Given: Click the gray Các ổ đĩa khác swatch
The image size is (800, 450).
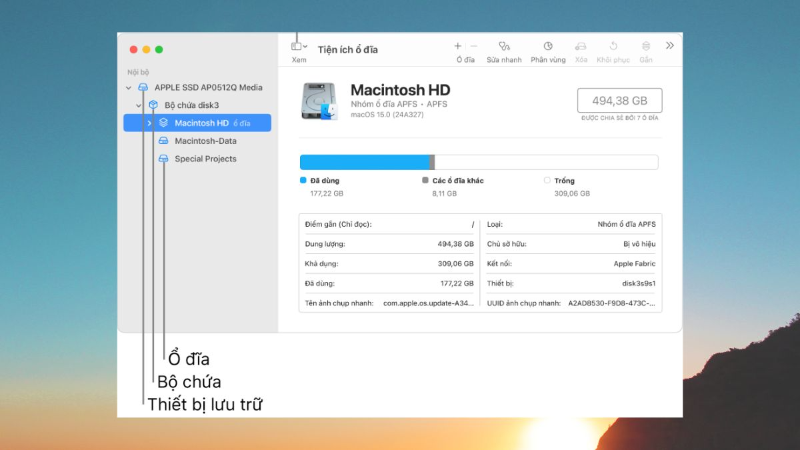Looking at the screenshot, I should (x=425, y=180).
